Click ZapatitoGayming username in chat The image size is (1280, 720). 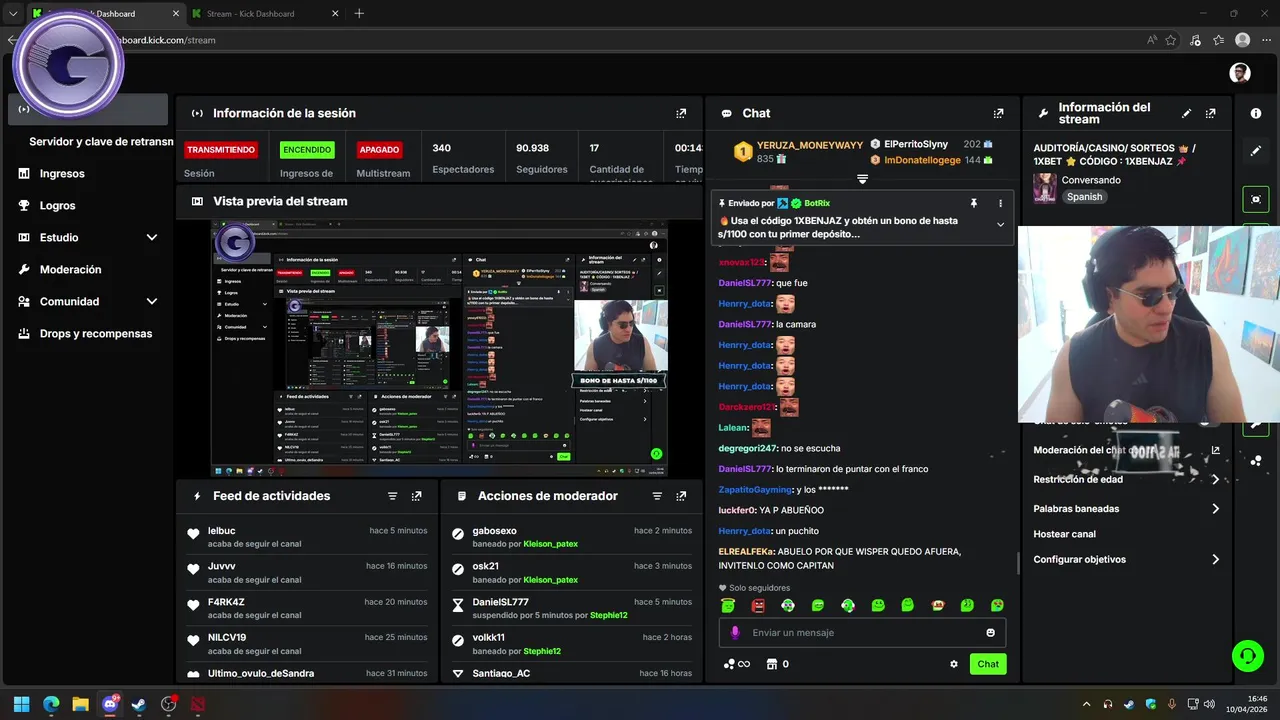(755, 490)
